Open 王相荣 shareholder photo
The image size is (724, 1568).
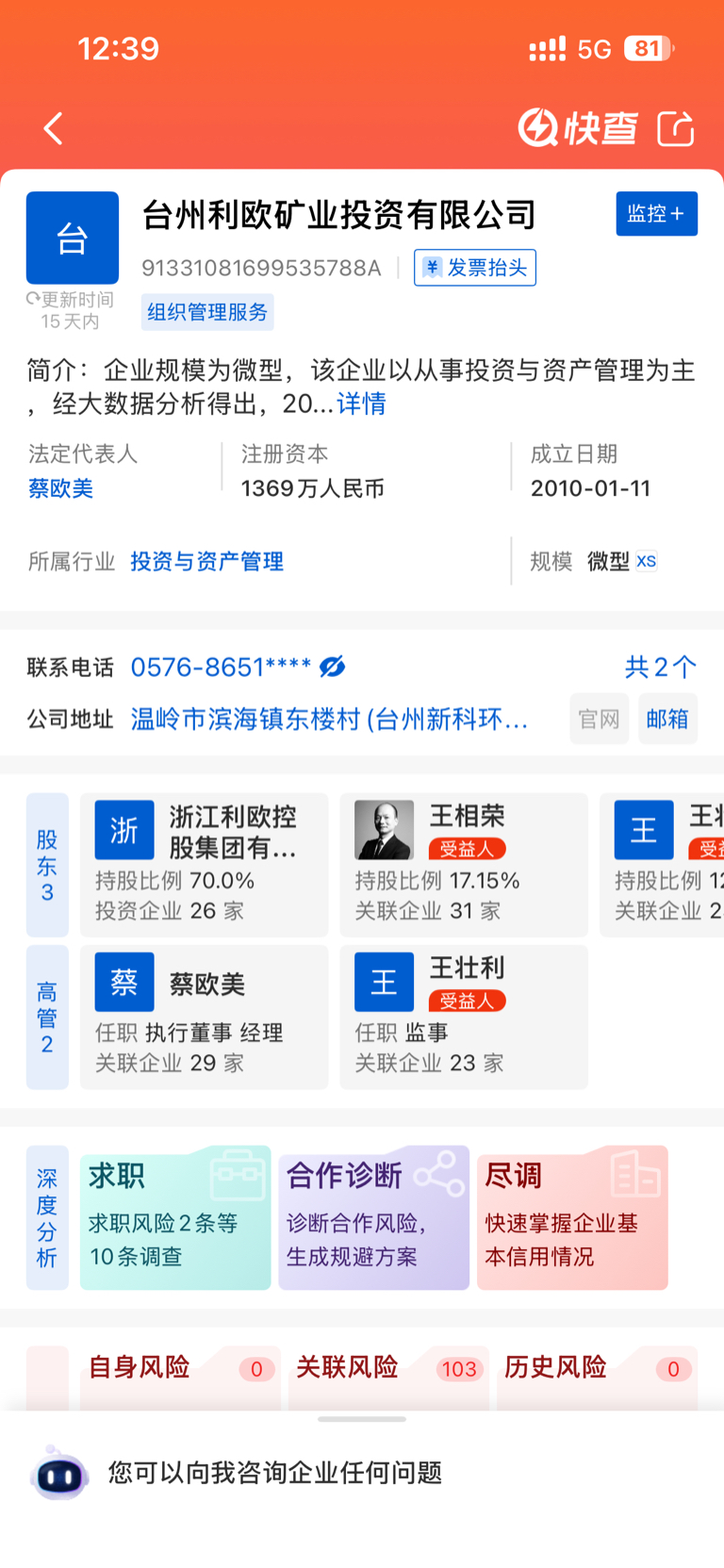(384, 830)
